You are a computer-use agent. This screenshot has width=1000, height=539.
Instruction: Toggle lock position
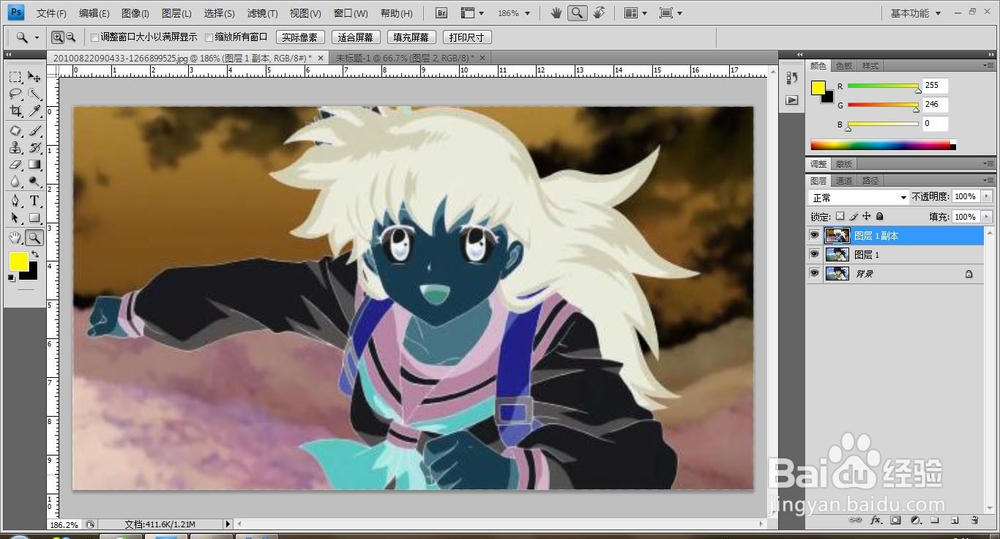click(x=867, y=216)
